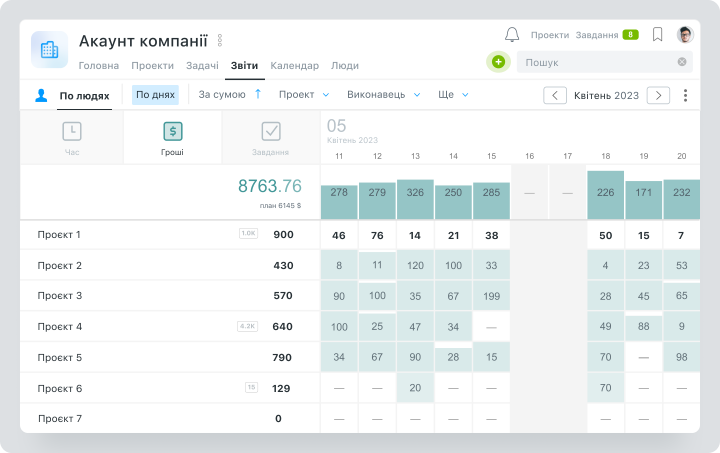
Task: Click the person icon beside По людях
Action: coord(41,95)
